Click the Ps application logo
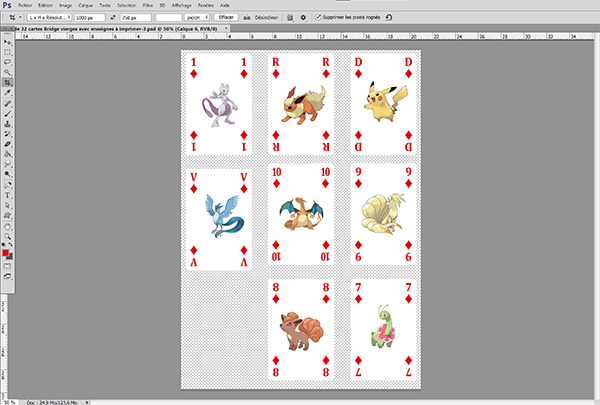The height and width of the screenshot is (405, 600). [x=7, y=5]
